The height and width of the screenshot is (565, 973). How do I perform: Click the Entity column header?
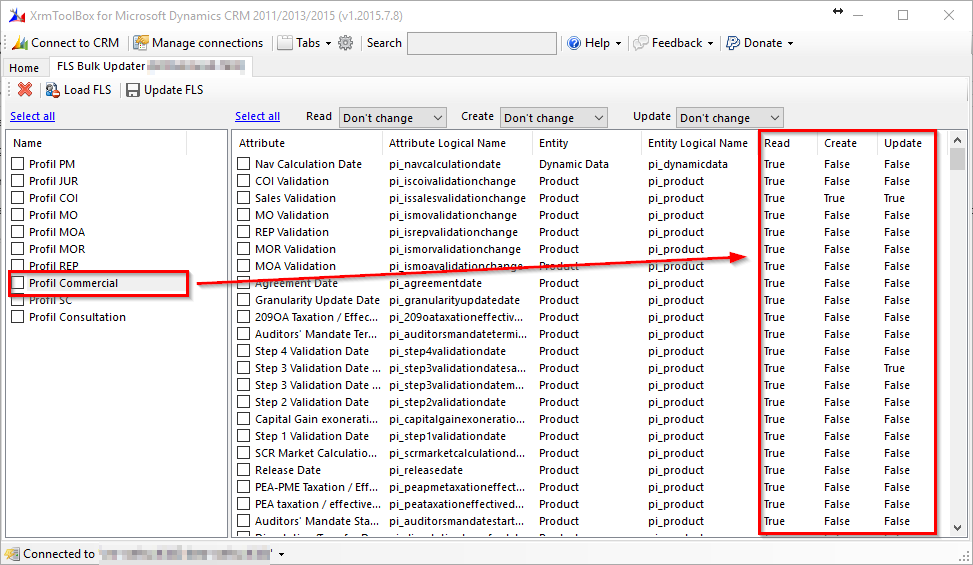(x=587, y=143)
